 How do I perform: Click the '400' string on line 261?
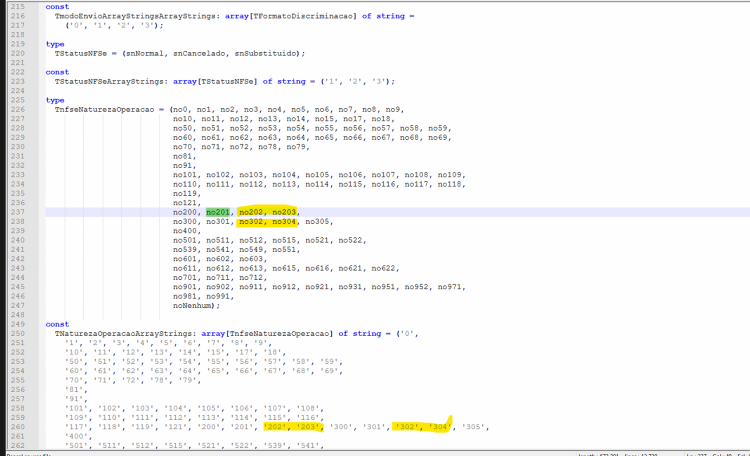pos(76,436)
